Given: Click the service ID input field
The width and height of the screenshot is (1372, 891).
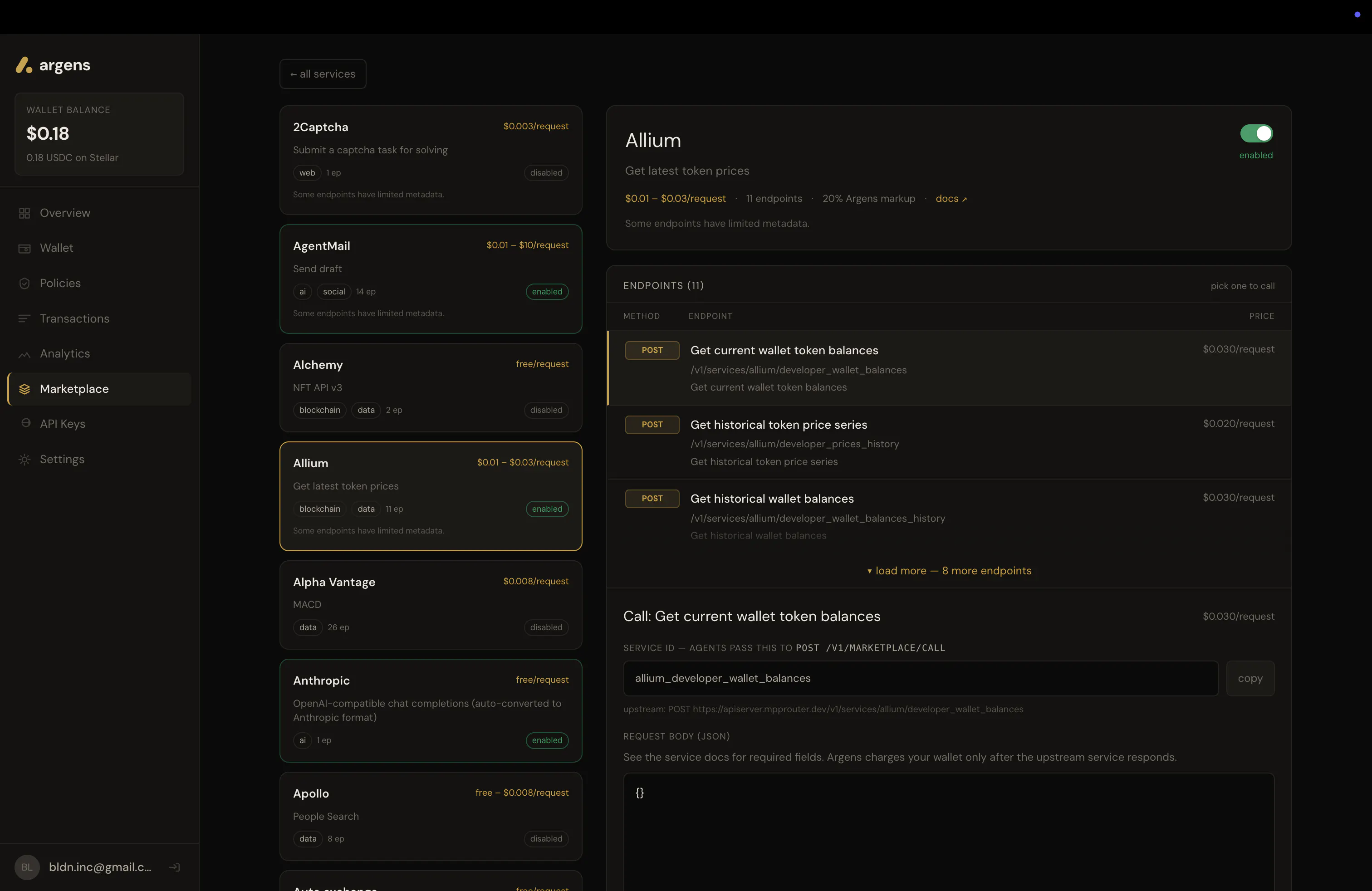Looking at the screenshot, I should coord(921,678).
